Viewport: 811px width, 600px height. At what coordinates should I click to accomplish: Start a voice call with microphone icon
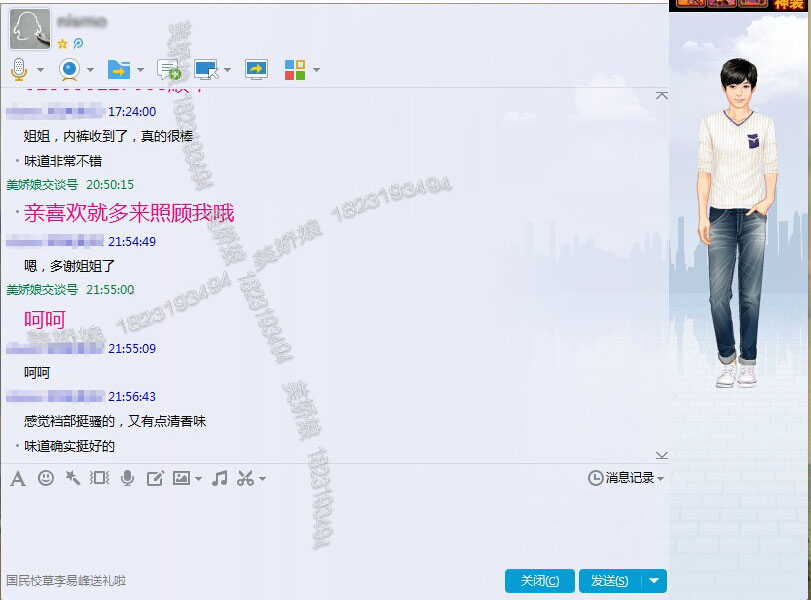[x=18, y=70]
